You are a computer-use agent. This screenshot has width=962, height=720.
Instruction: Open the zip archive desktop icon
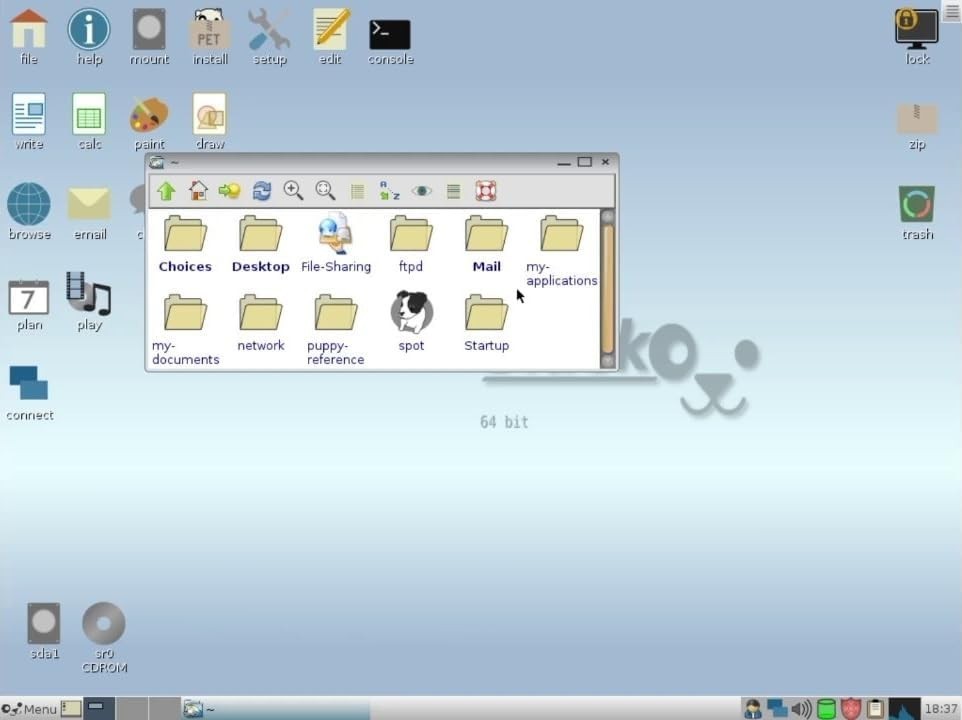917,127
